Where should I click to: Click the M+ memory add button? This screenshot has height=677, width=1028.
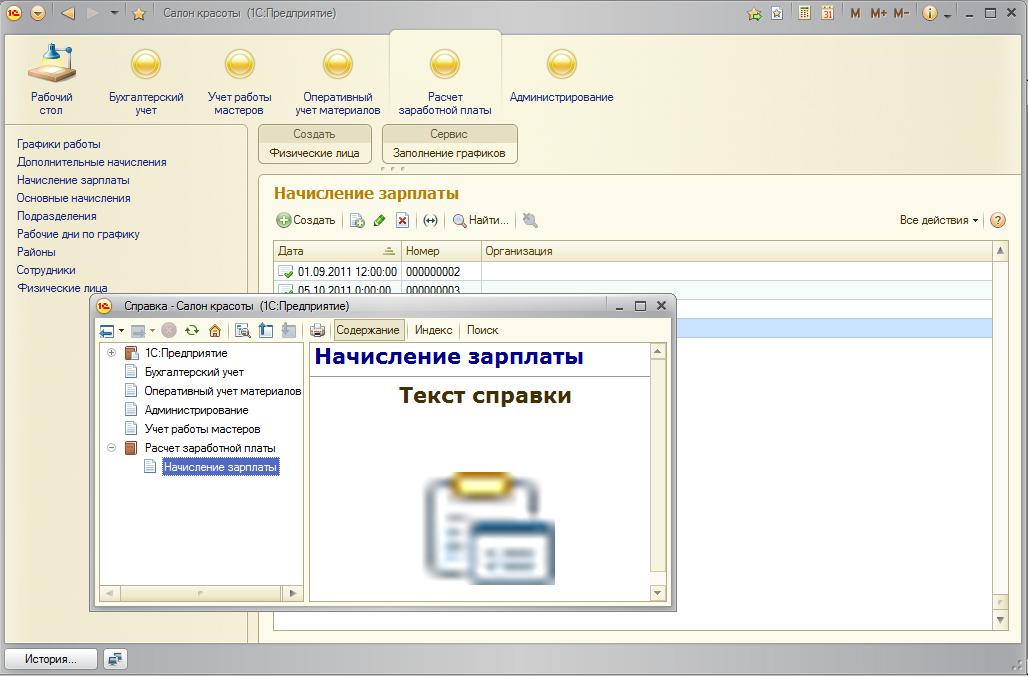coord(879,13)
